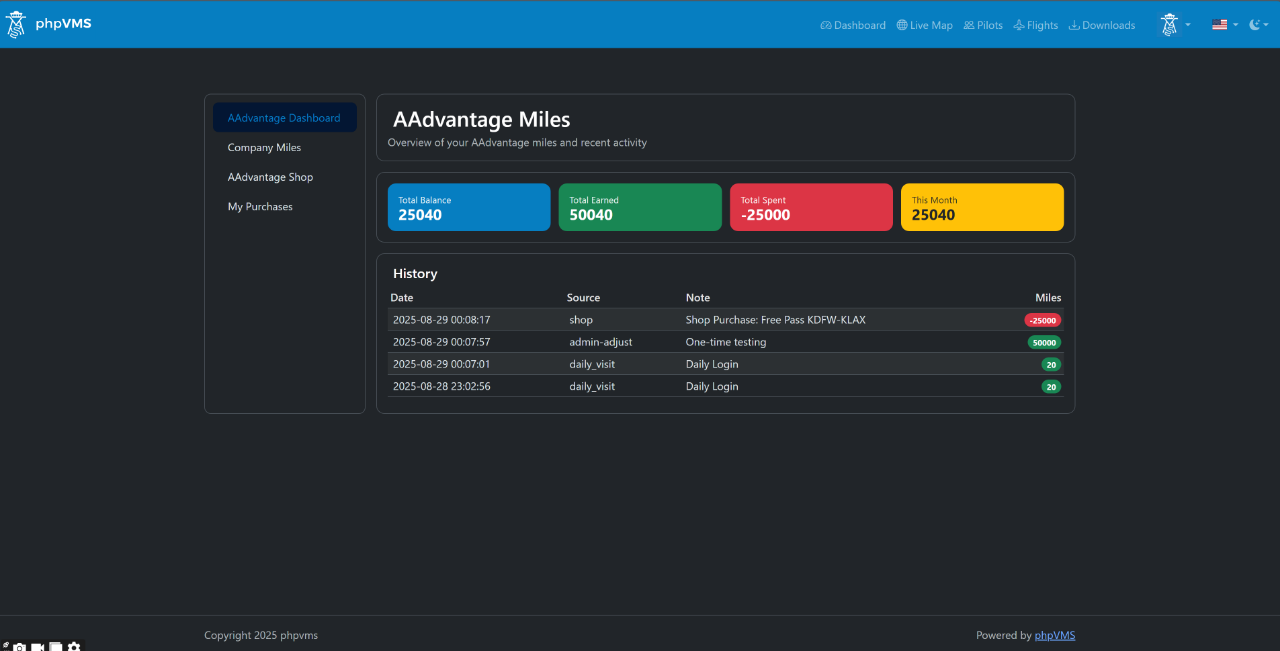
Task: Click the camera screenshot icon bottom left
Action: [x=20, y=647]
